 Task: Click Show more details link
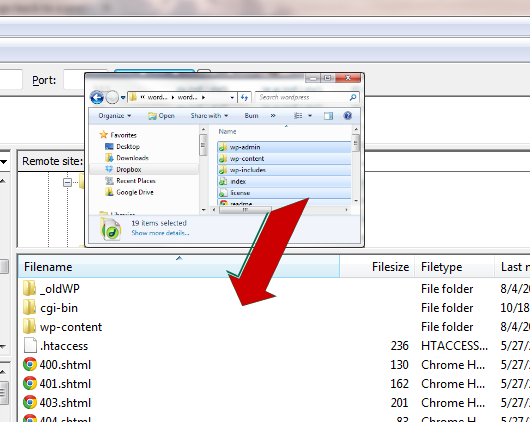pos(160,233)
